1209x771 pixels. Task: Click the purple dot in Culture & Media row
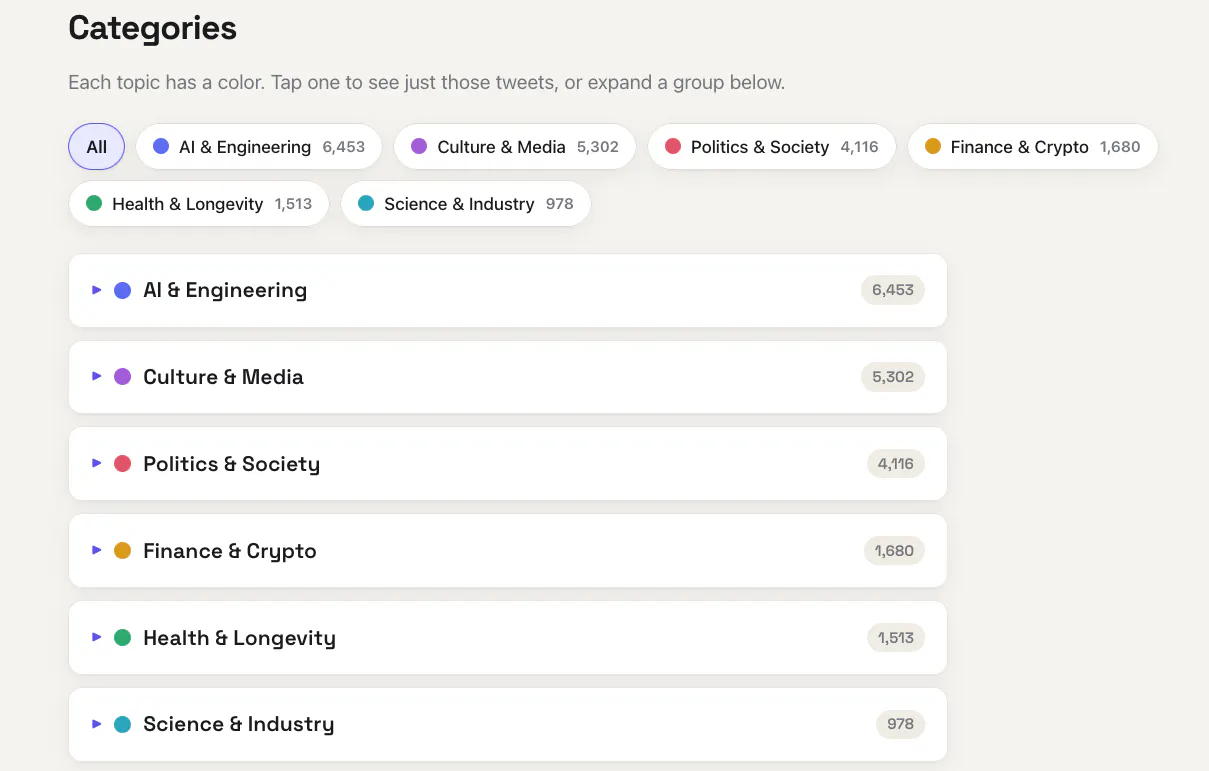click(123, 377)
